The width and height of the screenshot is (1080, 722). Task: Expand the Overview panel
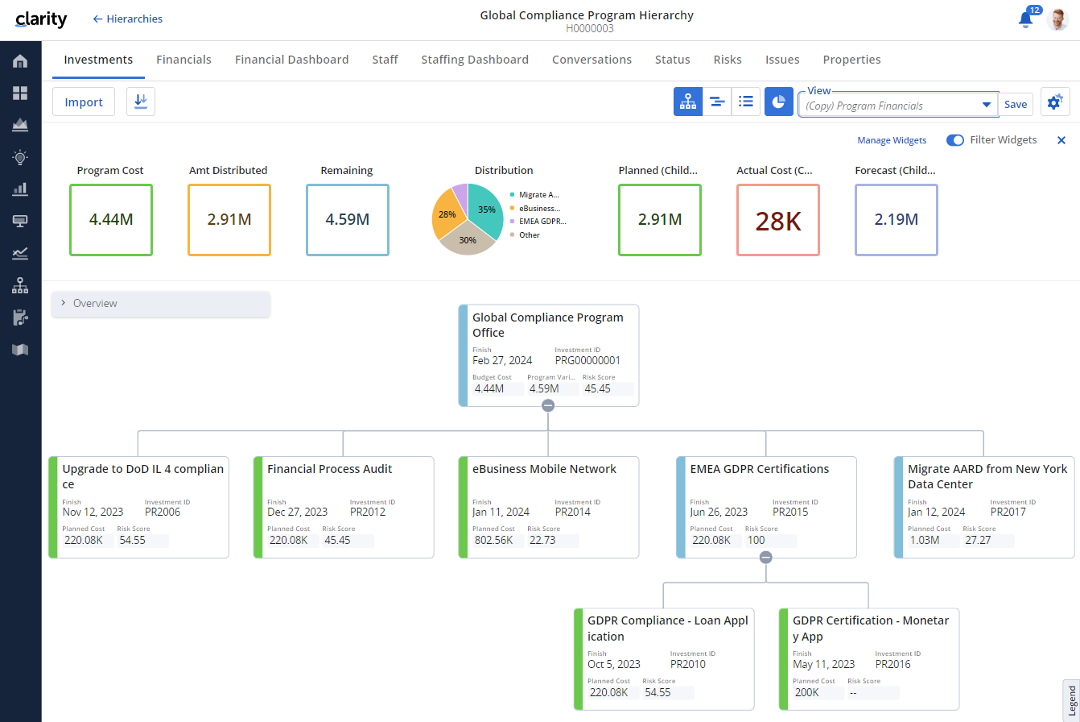tap(64, 303)
